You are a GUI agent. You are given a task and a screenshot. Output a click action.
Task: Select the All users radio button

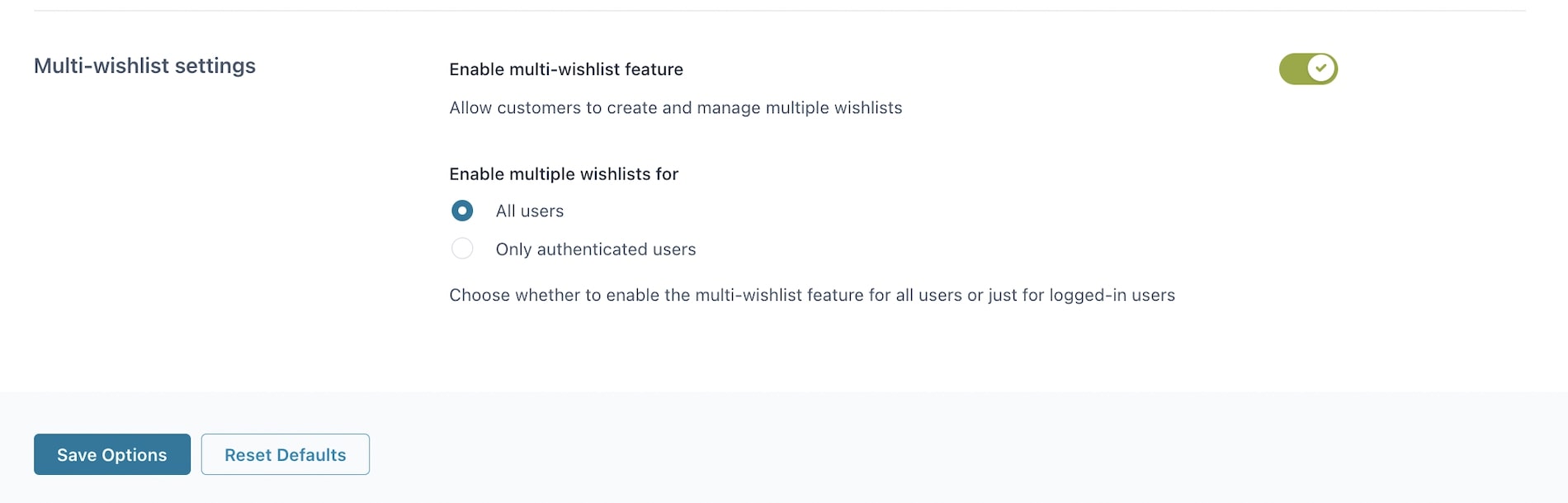(x=462, y=211)
